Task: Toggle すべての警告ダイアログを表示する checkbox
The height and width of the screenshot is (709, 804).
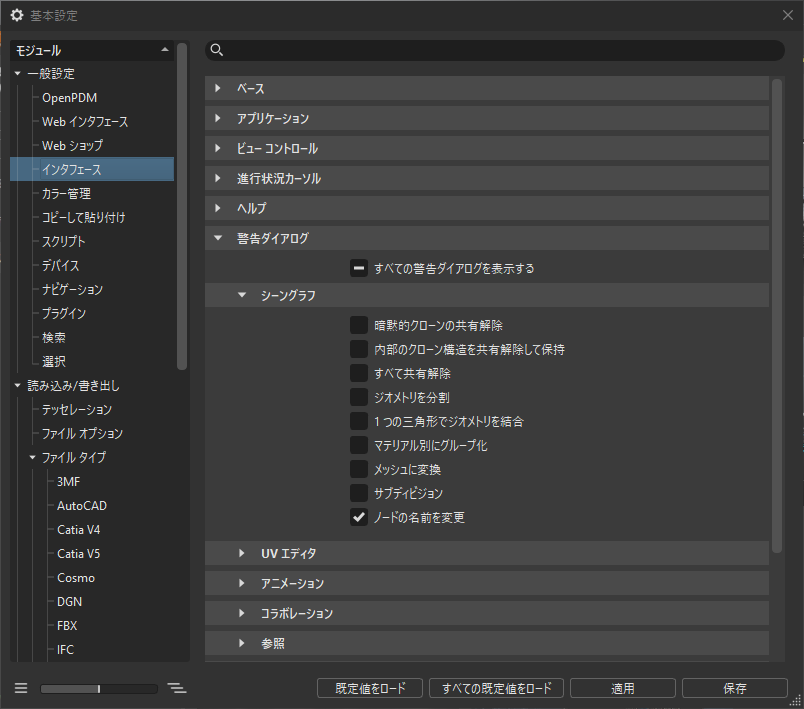Action: coord(358,269)
